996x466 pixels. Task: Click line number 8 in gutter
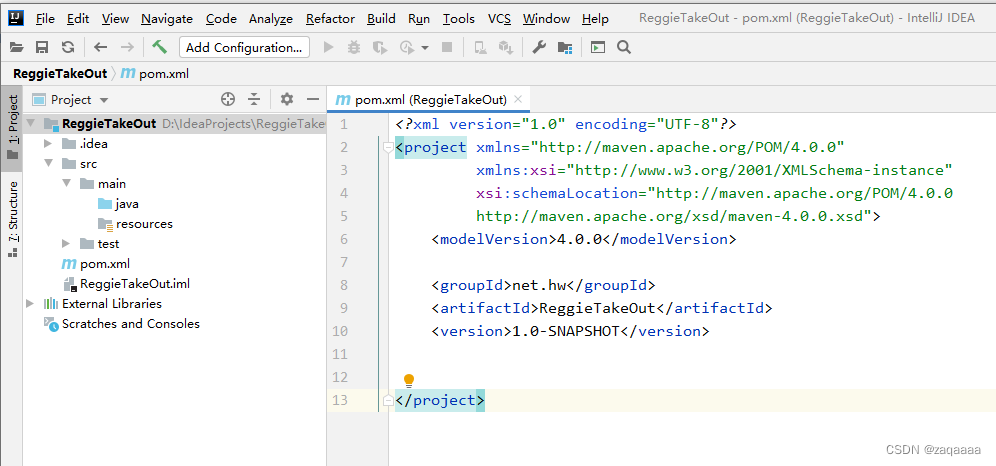344,285
